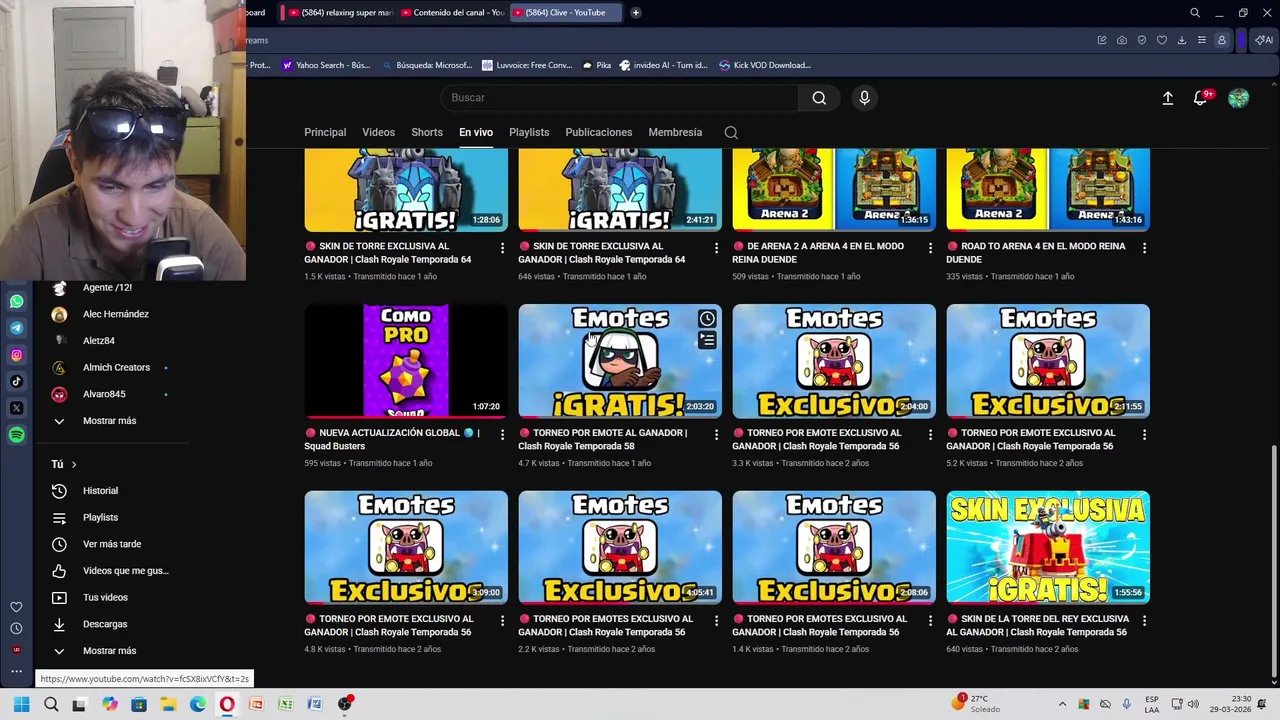Open YouTube notifications bell
This screenshot has width=1280, height=720.
(x=1200, y=98)
